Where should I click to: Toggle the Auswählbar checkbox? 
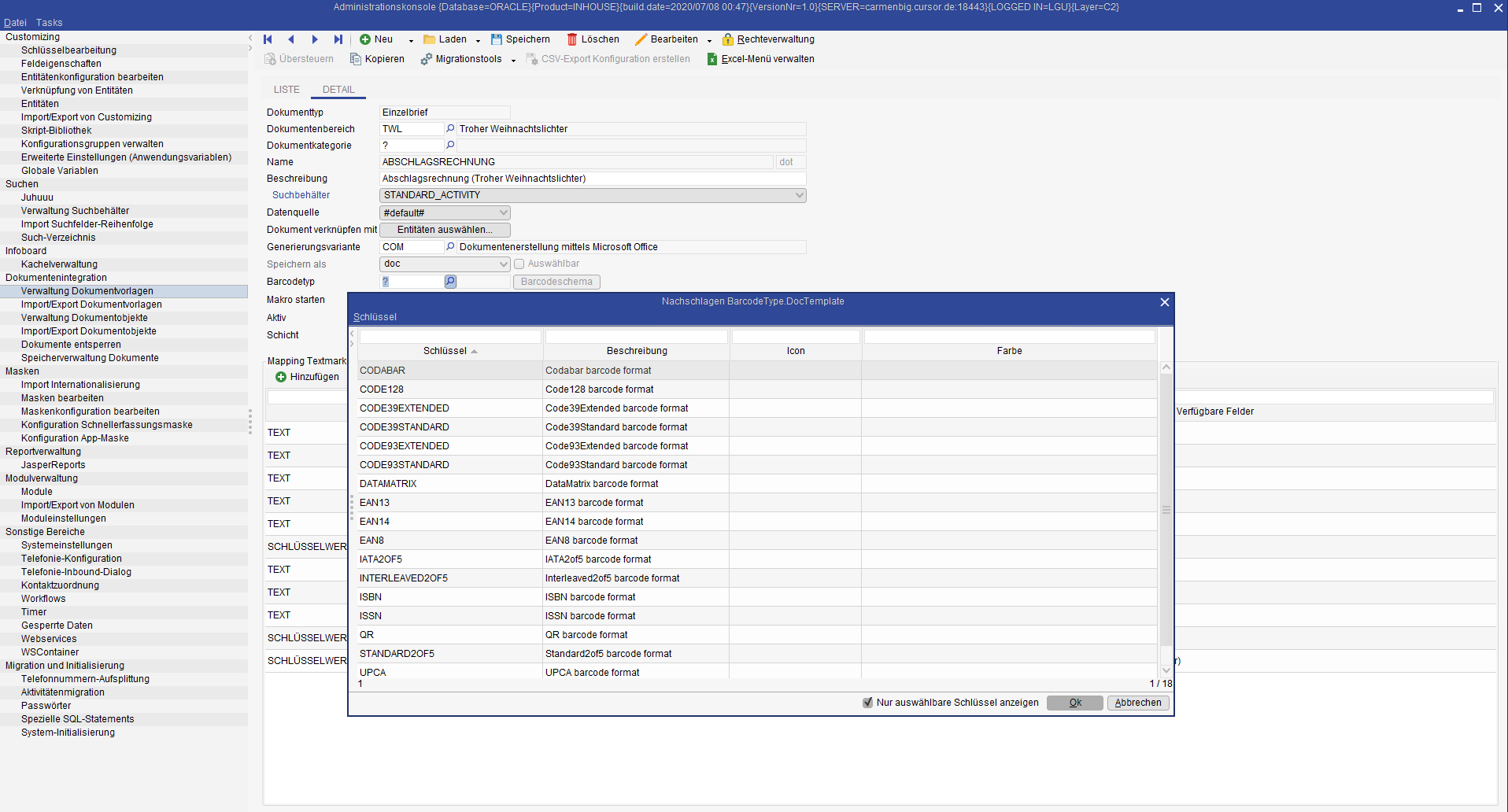519,264
